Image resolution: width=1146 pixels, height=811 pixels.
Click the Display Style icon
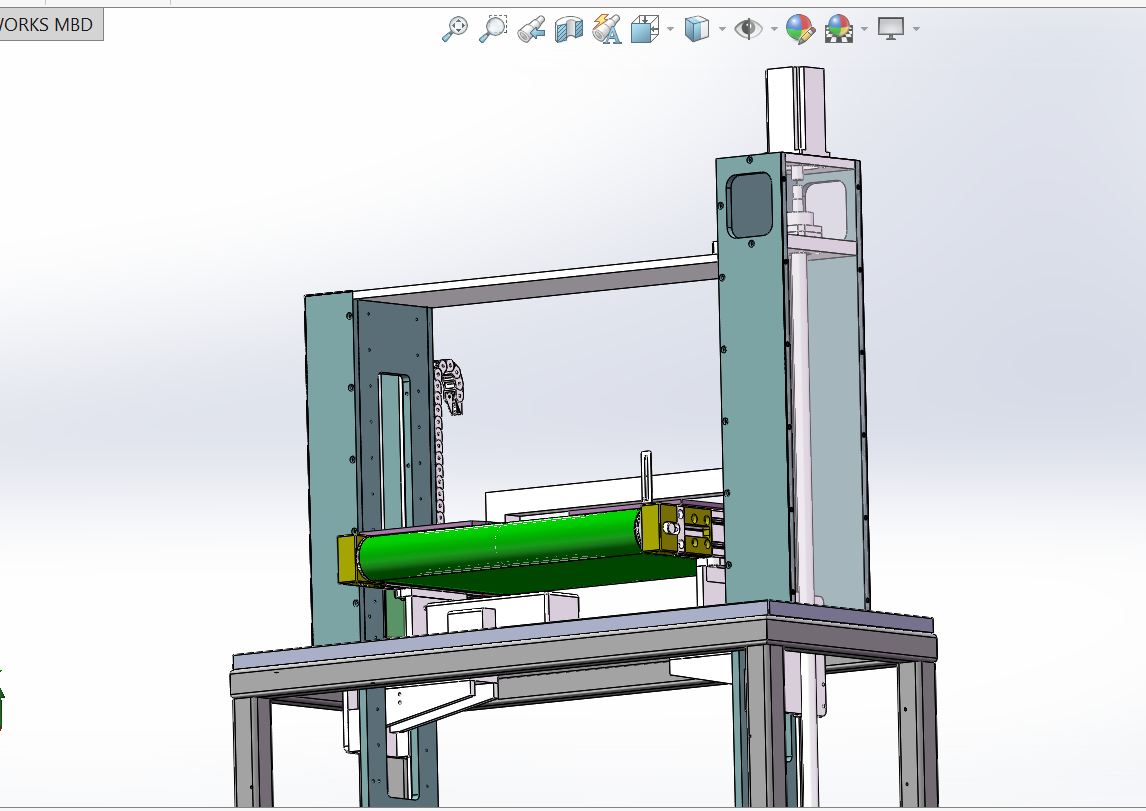(x=697, y=29)
